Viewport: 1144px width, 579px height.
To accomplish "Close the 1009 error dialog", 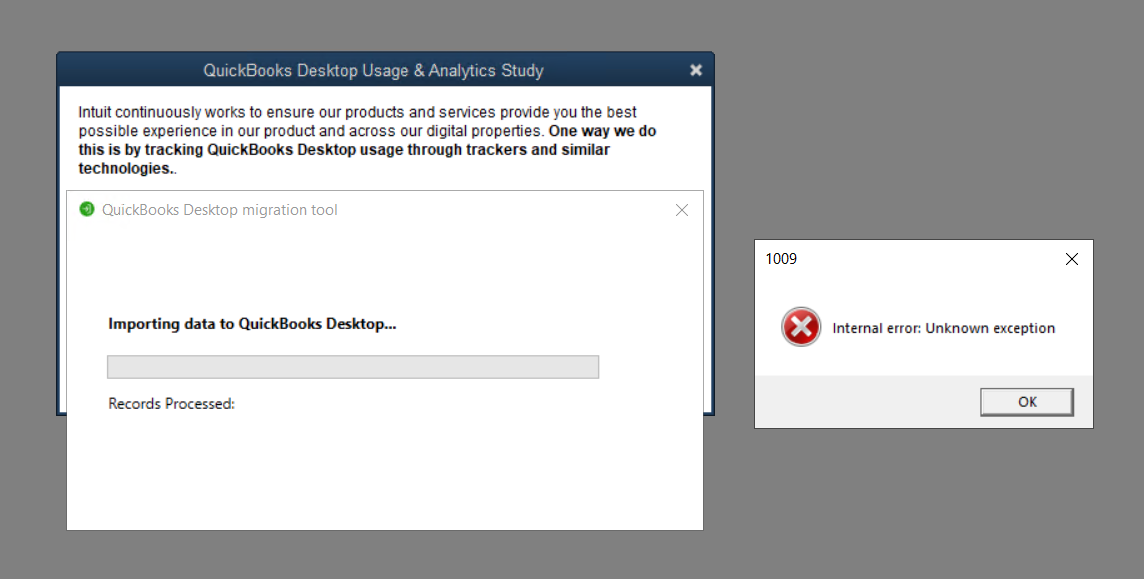I will (1072, 259).
